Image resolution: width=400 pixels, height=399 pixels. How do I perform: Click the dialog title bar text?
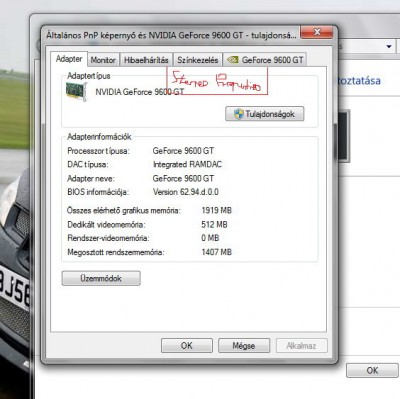tap(171, 35)
